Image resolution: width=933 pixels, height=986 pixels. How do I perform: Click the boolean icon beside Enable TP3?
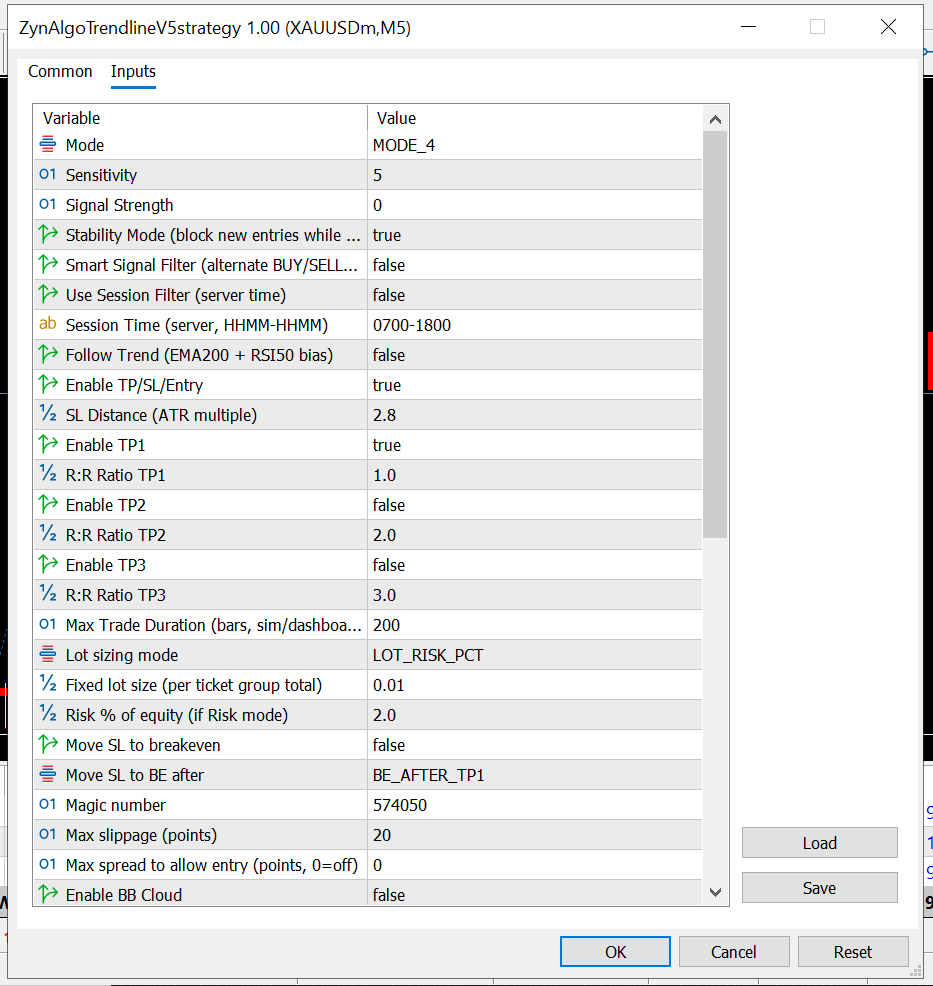(48, 564)
